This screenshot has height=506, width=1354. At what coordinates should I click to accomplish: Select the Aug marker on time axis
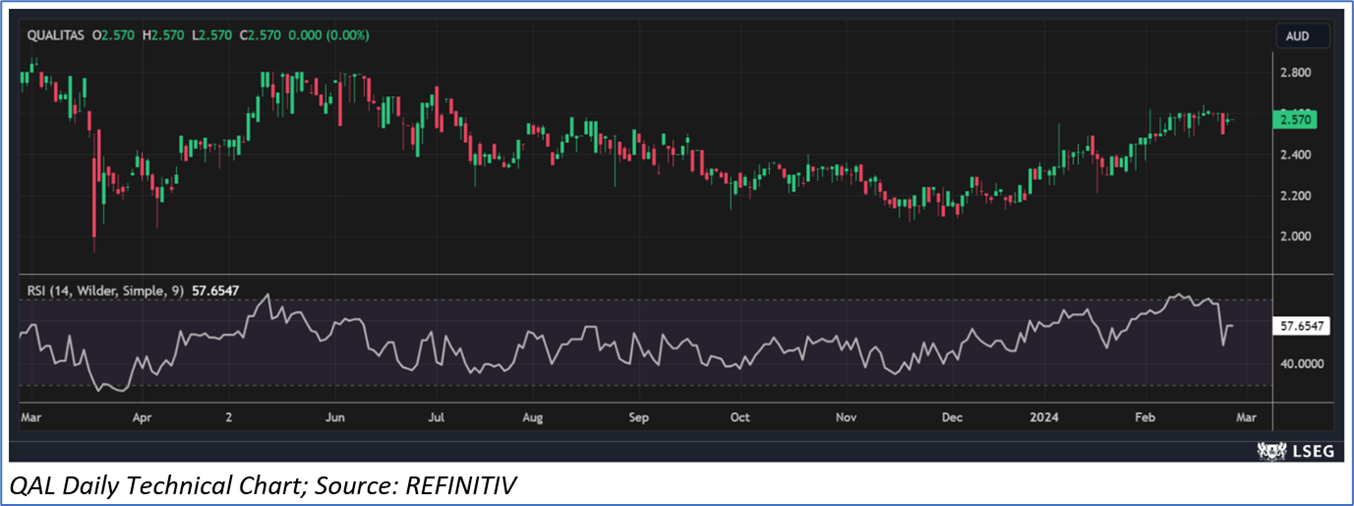(533, 416)
